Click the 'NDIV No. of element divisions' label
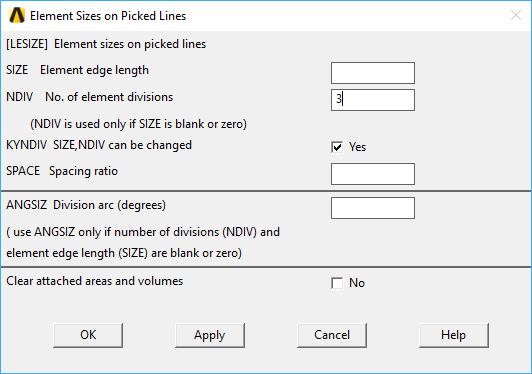Viewport: 532px width, 374px height. point(90,97)
